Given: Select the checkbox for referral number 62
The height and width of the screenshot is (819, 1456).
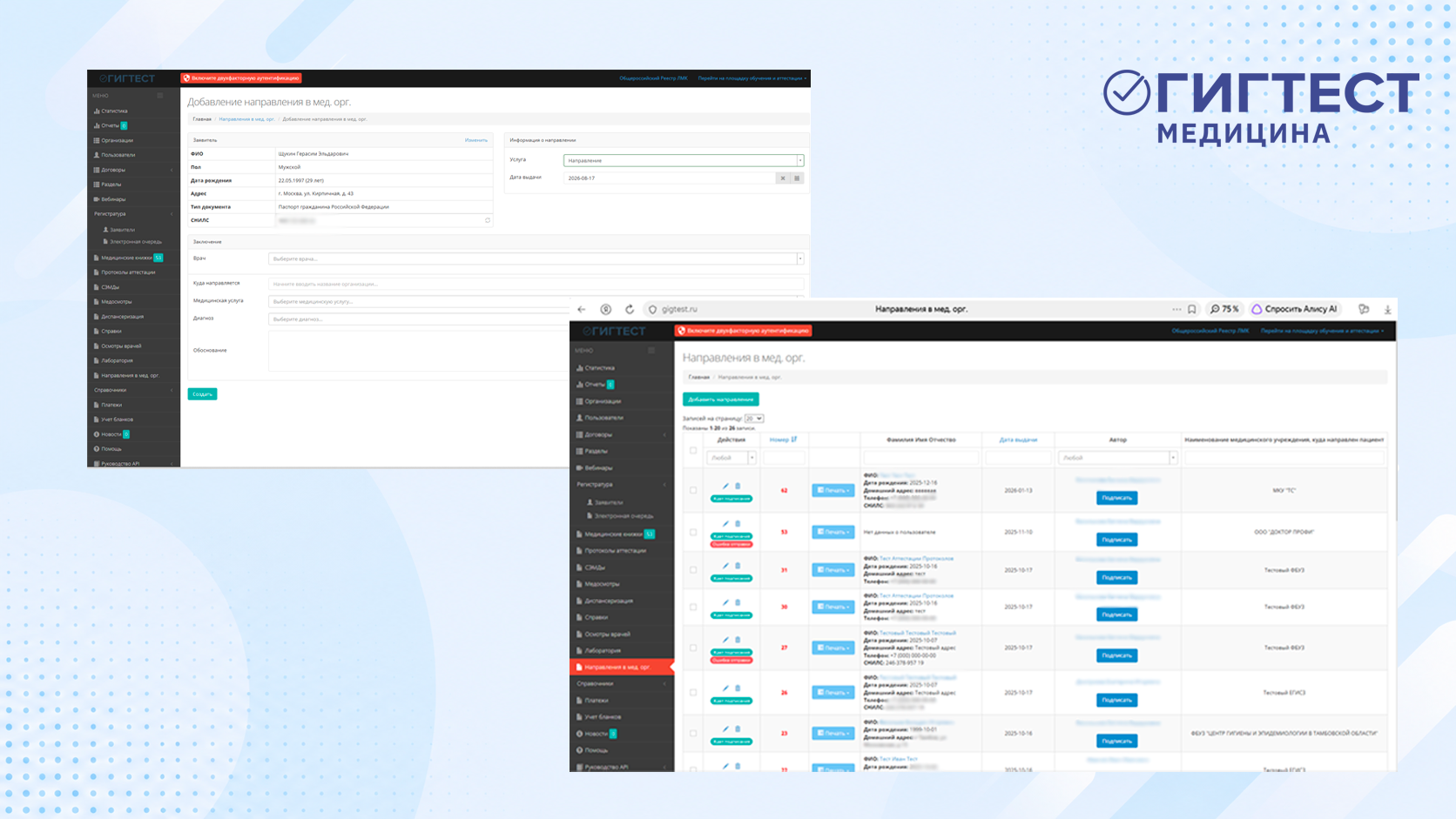Looking at the screenshot, I should tap(693, 490).
